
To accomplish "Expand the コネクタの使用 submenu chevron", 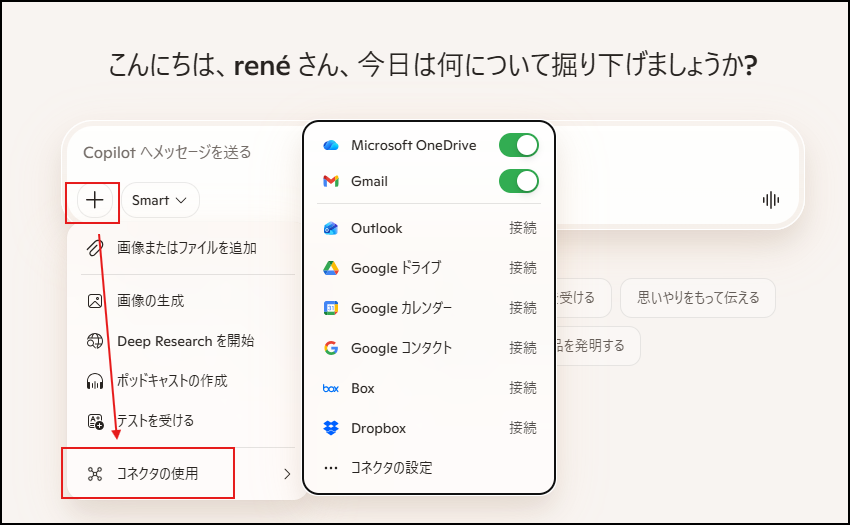I will (x=287, y=474).
